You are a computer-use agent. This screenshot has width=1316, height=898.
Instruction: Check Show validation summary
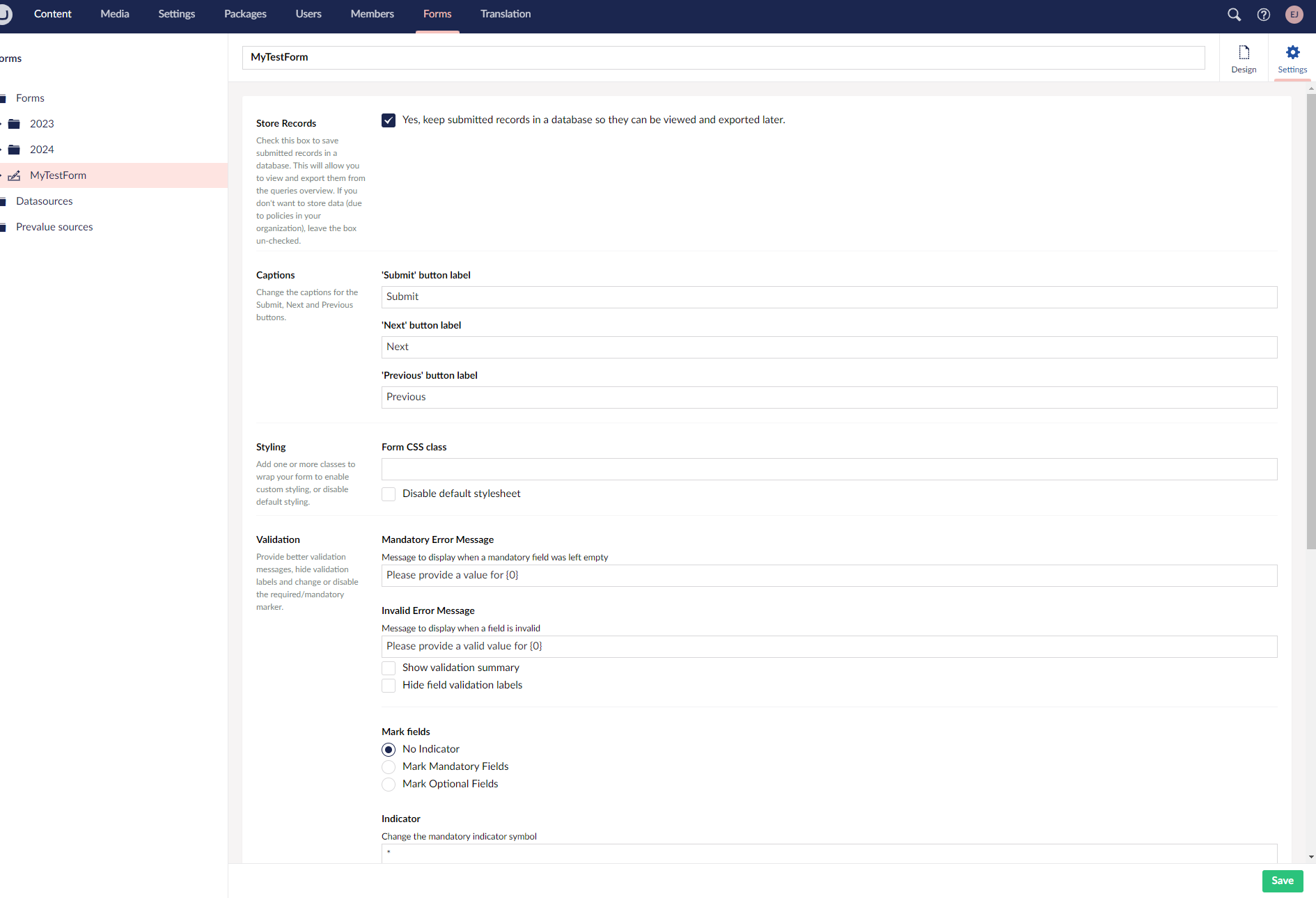(x=389, y=668)
